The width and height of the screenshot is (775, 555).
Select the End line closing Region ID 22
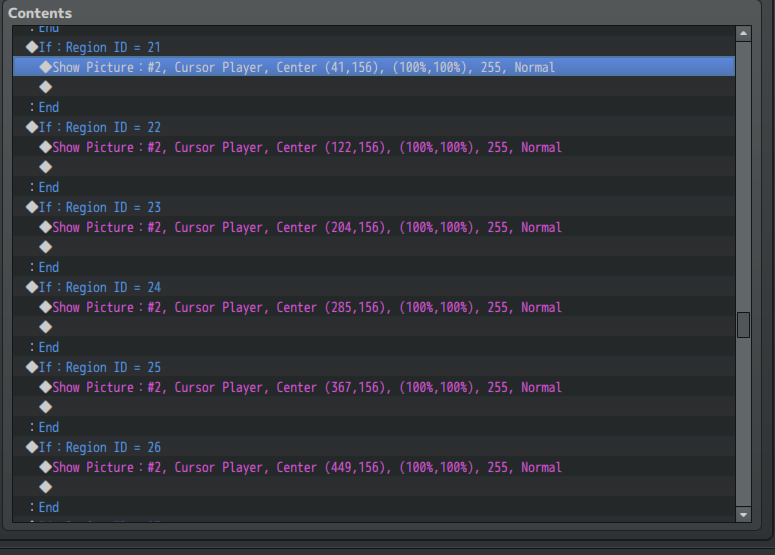(46, 187)
